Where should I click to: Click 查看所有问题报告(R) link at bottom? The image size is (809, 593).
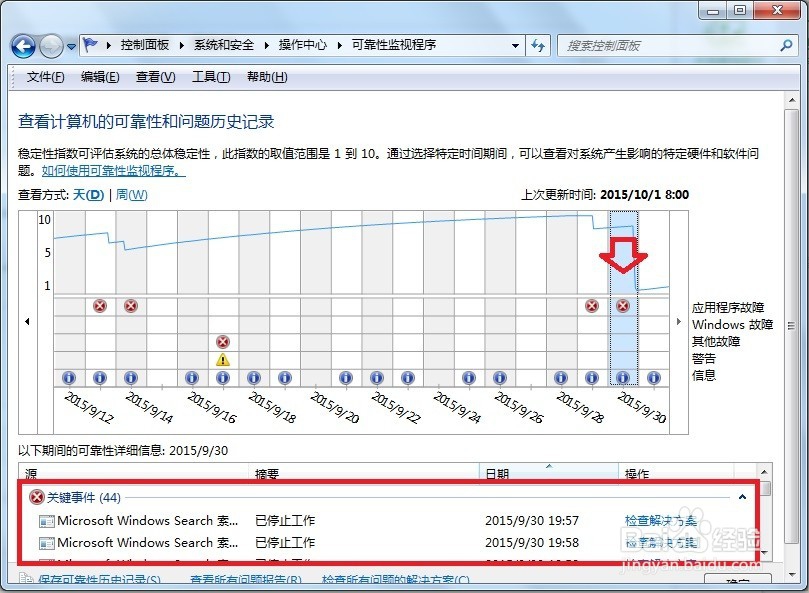pos(246,580)
